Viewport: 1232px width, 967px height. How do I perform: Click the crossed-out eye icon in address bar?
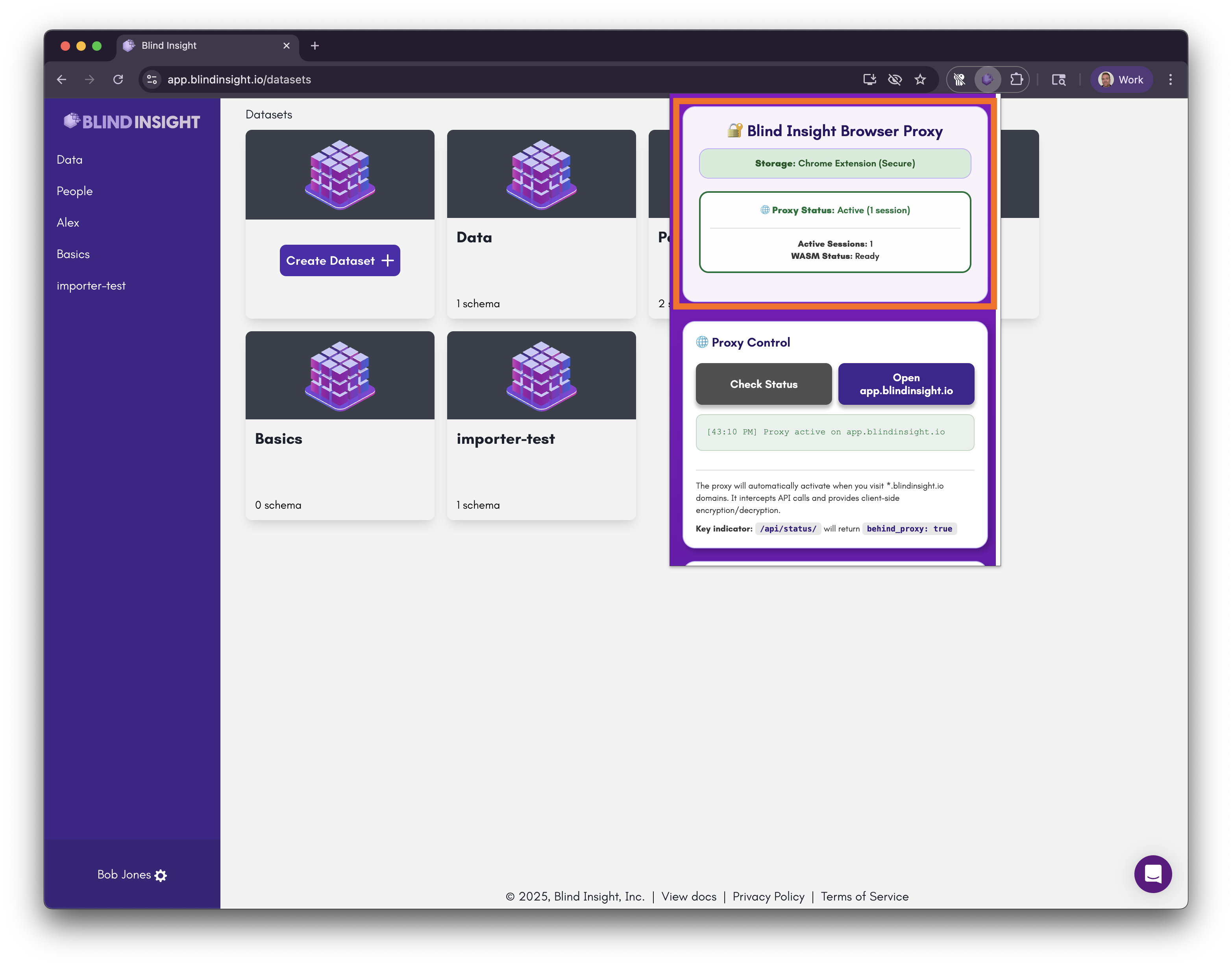point(895,80)
